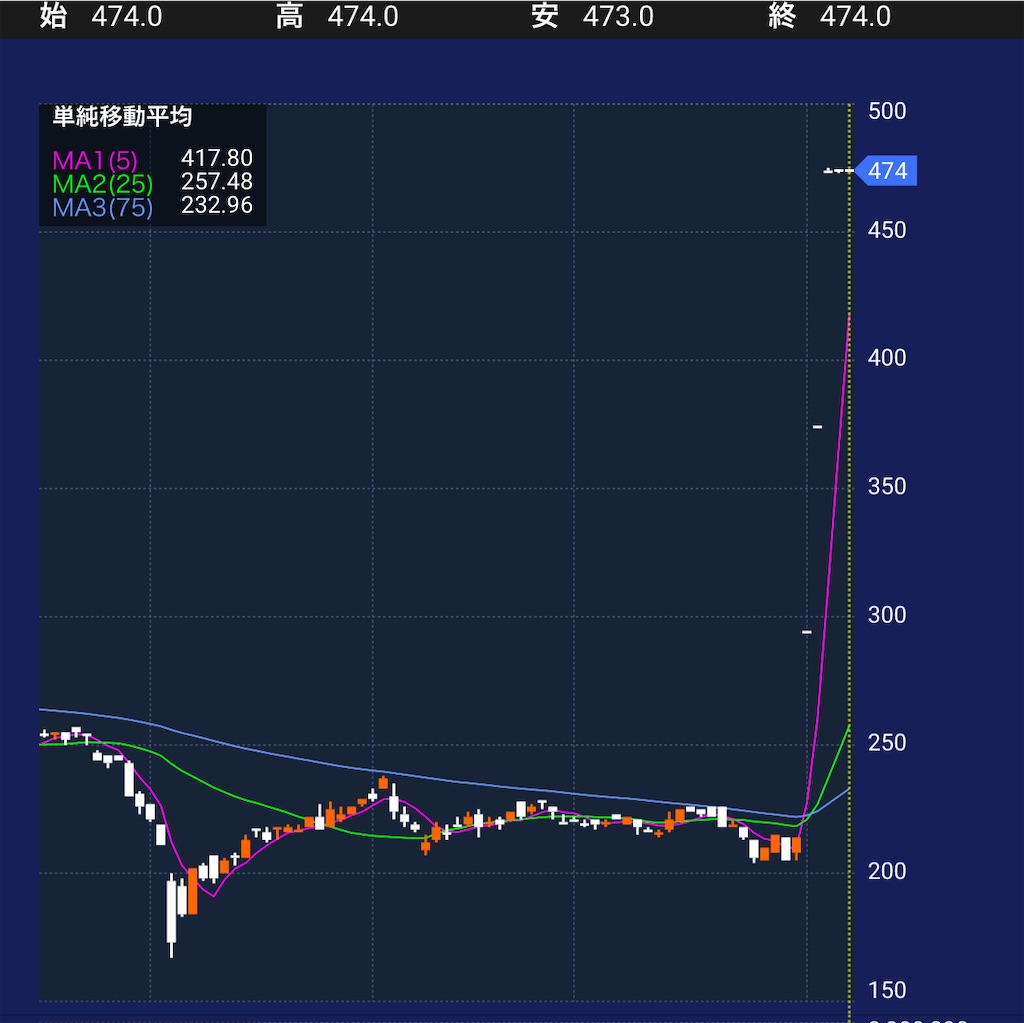Image resolution: width=1024 pixels, height=1023 pixels.
Task: Click the opening price 始 474.0
Action: tap(101, 16)
